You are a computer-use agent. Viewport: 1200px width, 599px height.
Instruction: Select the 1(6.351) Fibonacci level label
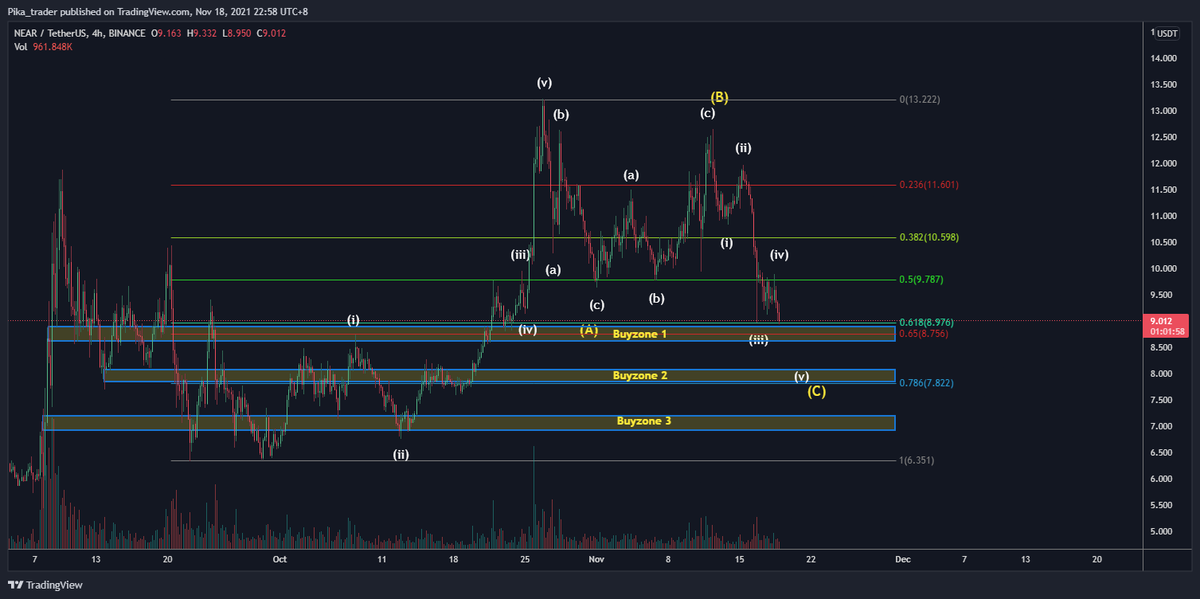click(918, 461)
